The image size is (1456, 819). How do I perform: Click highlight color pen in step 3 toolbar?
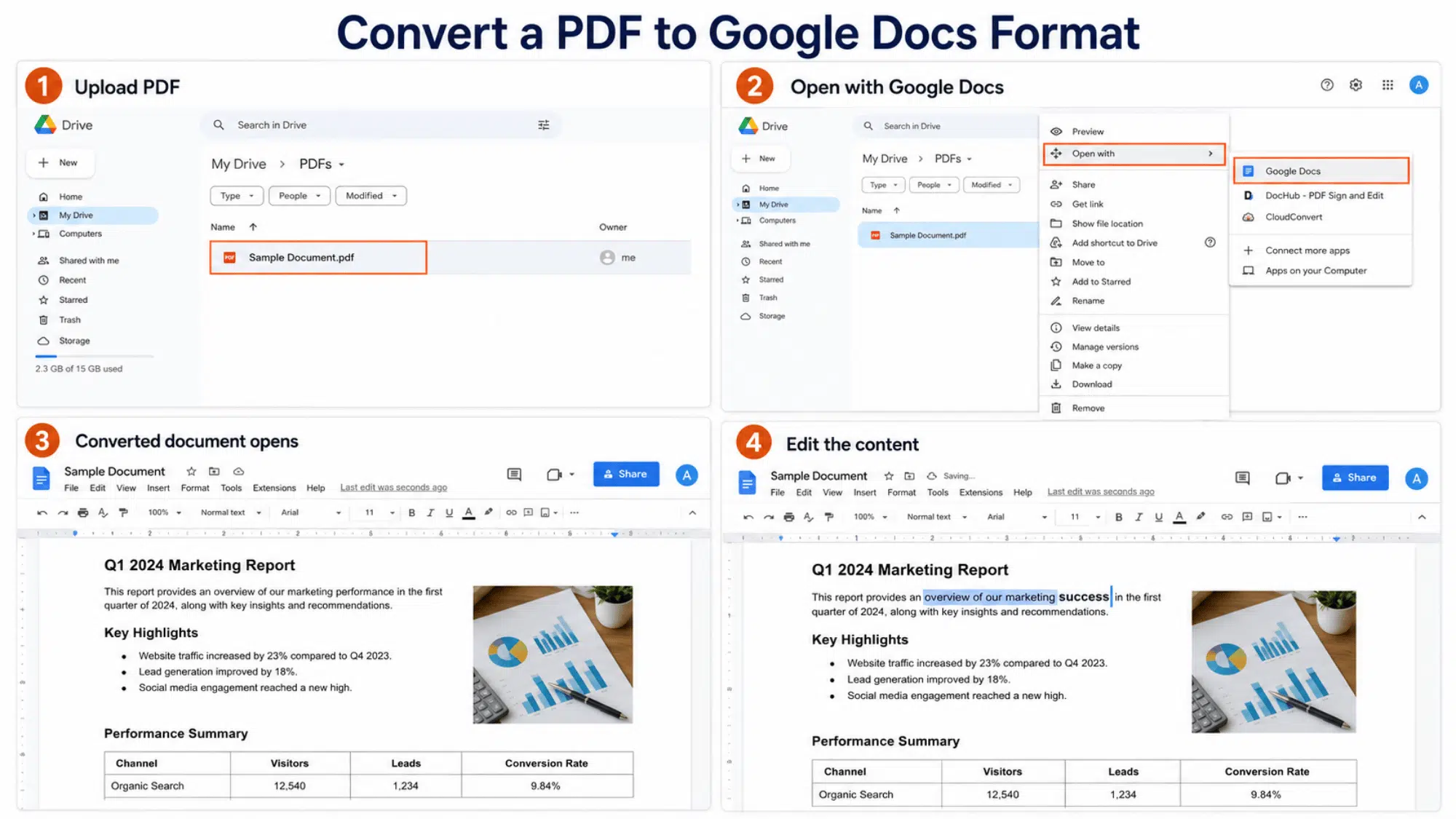click(488, 513)
